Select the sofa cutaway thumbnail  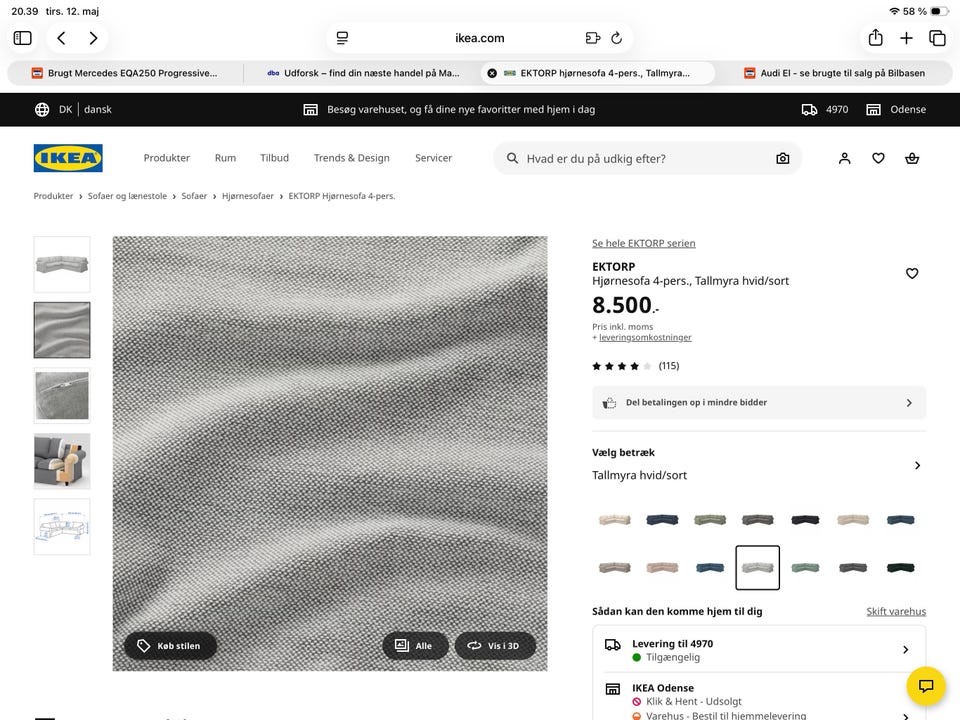point(62,461)
